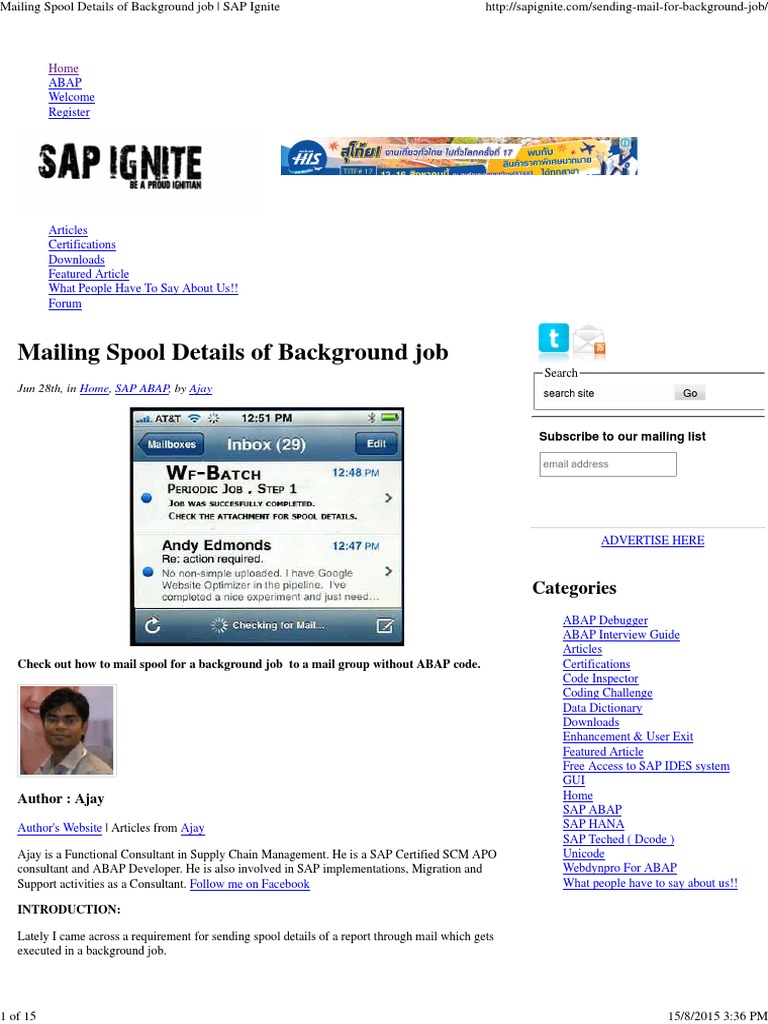
Task: Open Featured Article in Categories list
Action: (603, 752)
